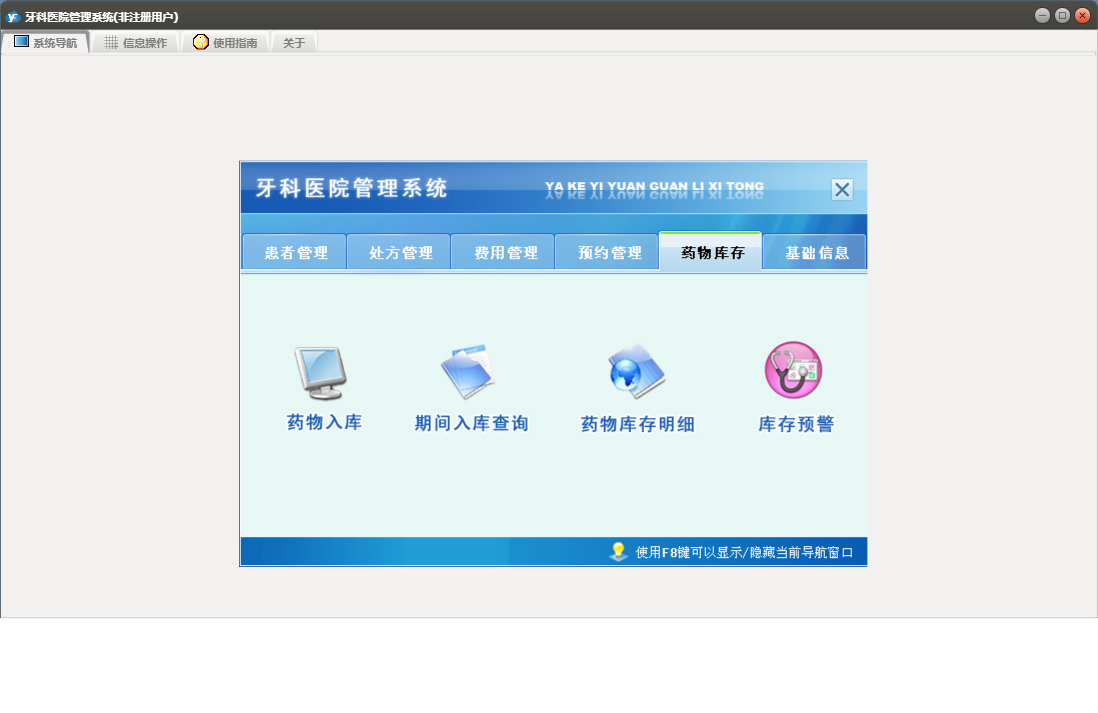Click the 药物库存明细 label

637,424
